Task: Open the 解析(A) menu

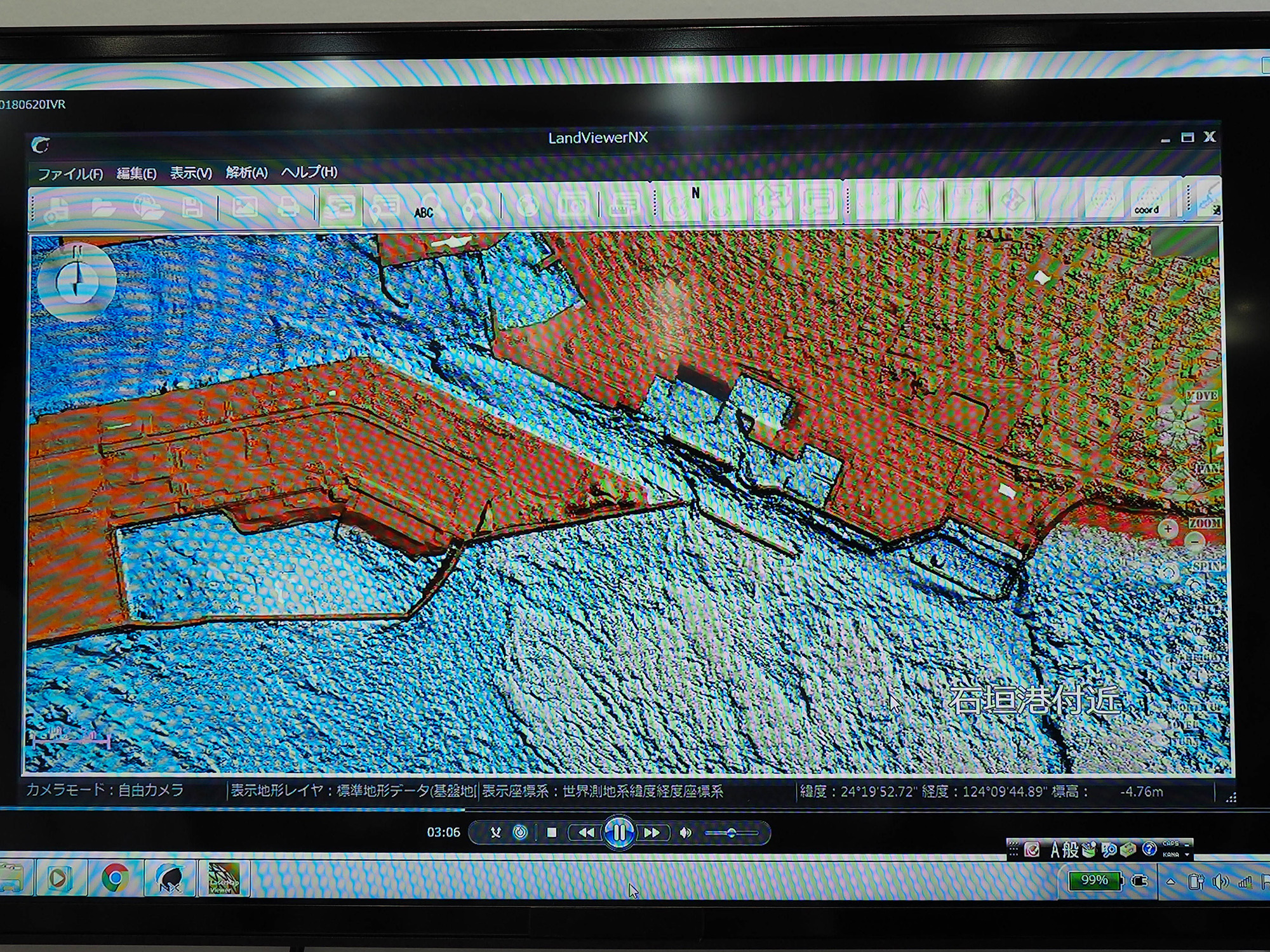Action: pos(246,173)
